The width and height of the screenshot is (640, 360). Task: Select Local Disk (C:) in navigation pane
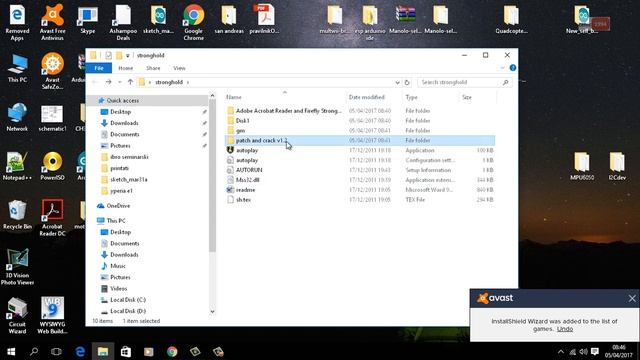click(x=128, y=300)
